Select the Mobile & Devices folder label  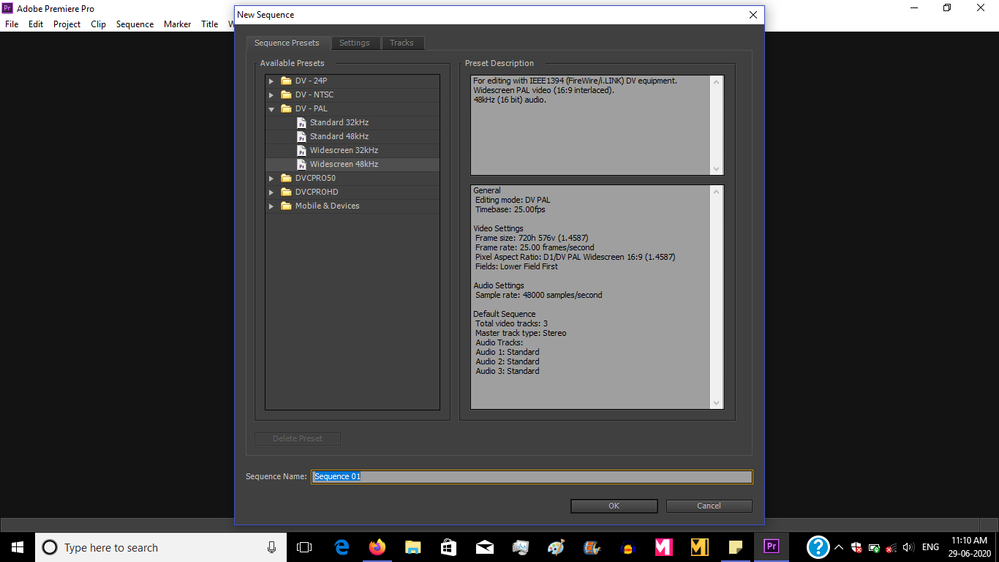click(327, 206)
